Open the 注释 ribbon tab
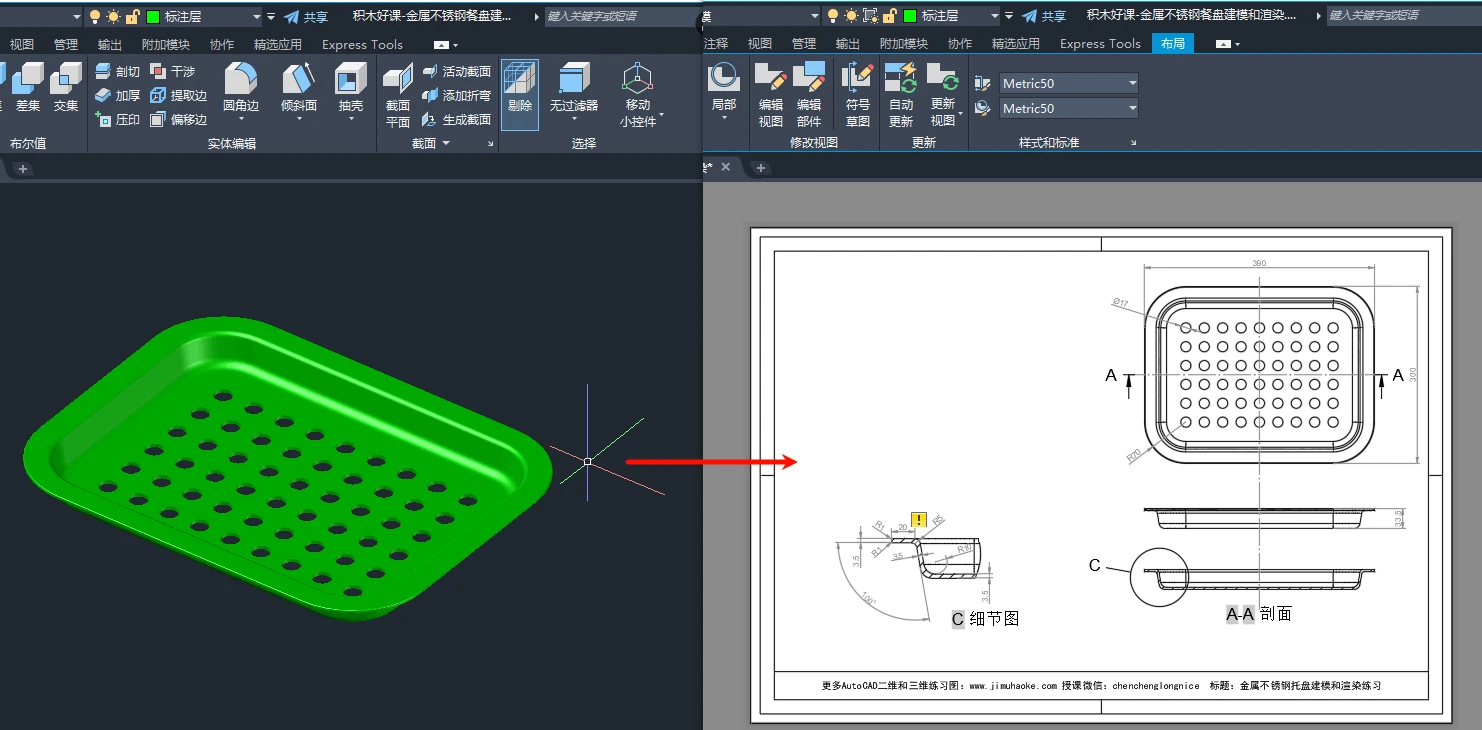Image resolution: width=1482 pixels, height=730 pixels. coord(716,44)
